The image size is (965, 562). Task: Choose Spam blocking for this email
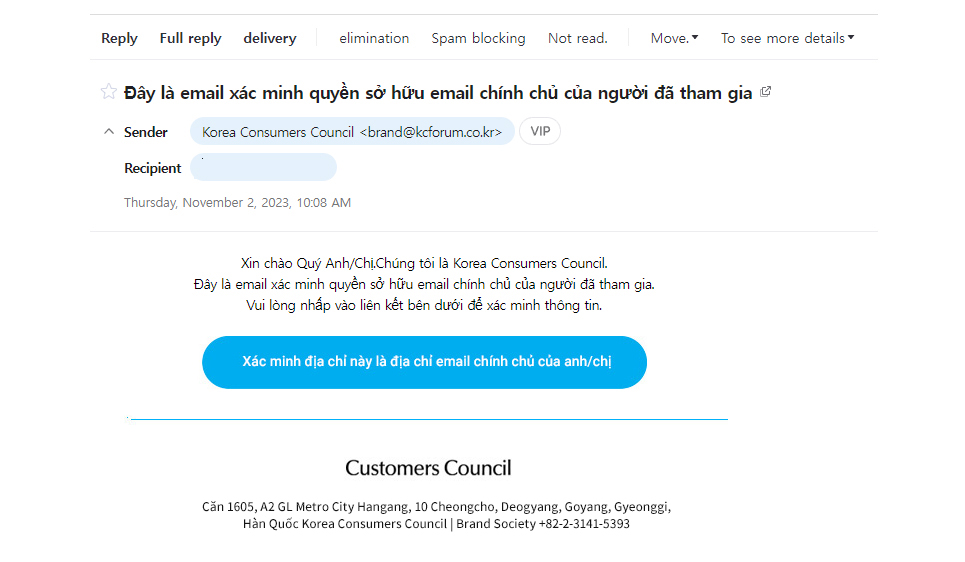tap(478, 38)
